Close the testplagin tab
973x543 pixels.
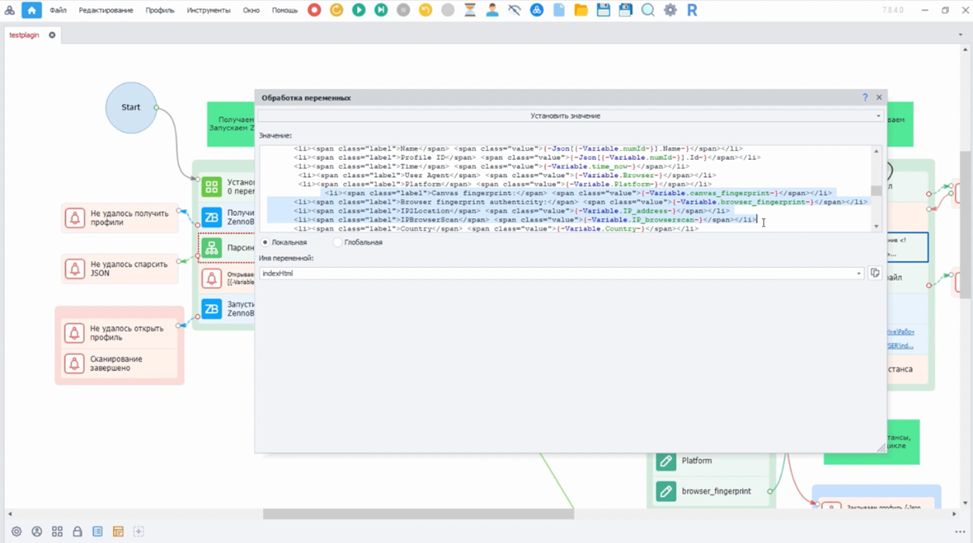click(x=52, y=35)
